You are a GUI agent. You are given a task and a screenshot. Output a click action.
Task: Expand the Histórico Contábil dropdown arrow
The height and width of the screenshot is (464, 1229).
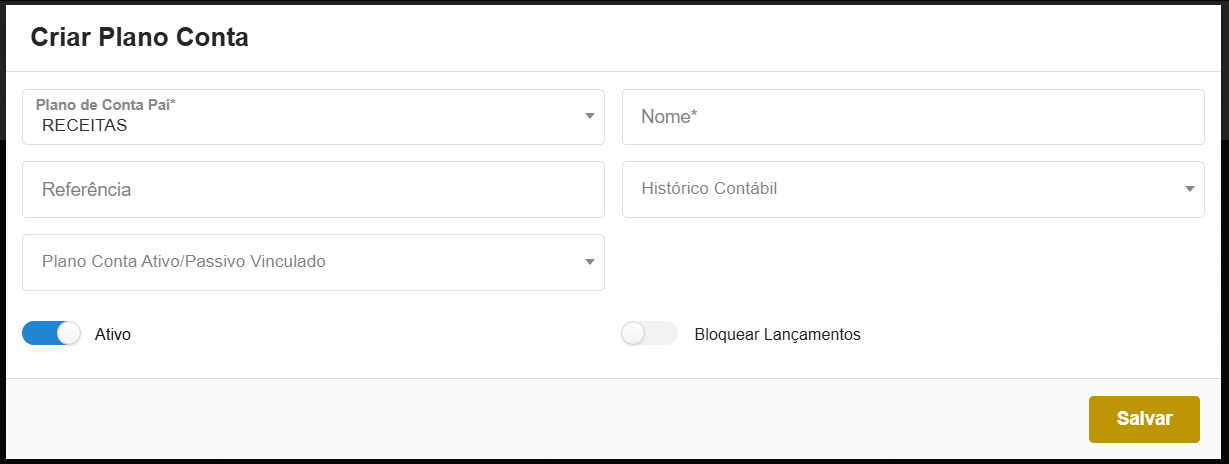pos(1189,189)
